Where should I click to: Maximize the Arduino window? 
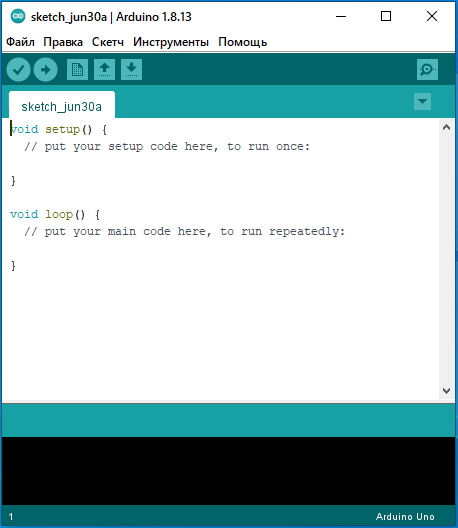click(x=386, y=16)
